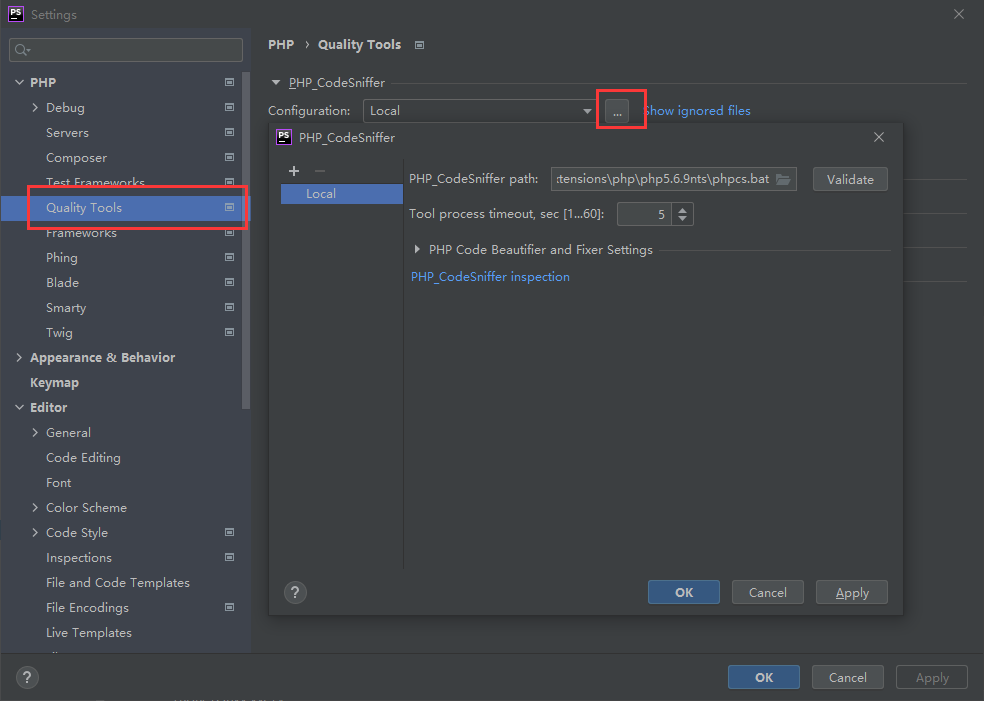Expand PHP Code Beautifier and Fixer Settings

(417, 249)
